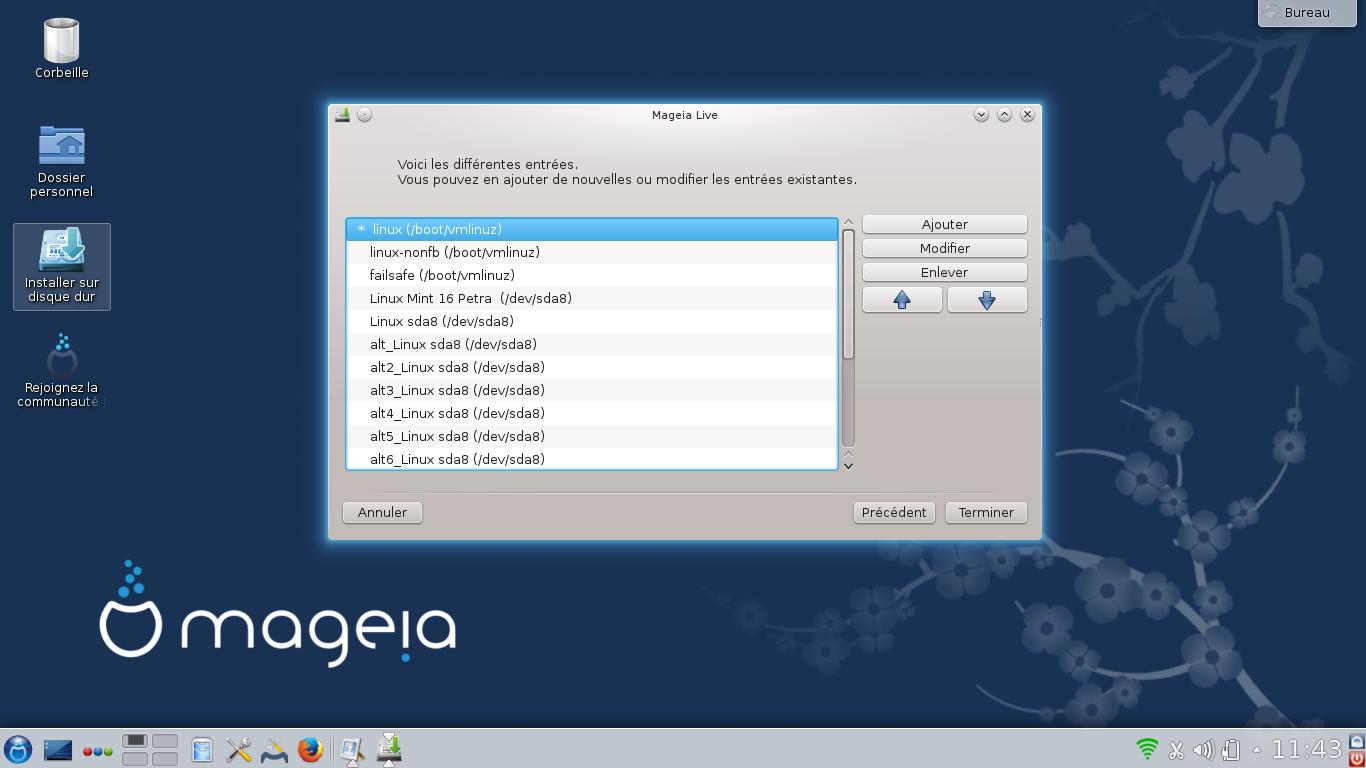Select the alt3_Linux sda8 entry
Viewport: 1366px width, 768px height.
pyautogui.click(x=592, y=390)
